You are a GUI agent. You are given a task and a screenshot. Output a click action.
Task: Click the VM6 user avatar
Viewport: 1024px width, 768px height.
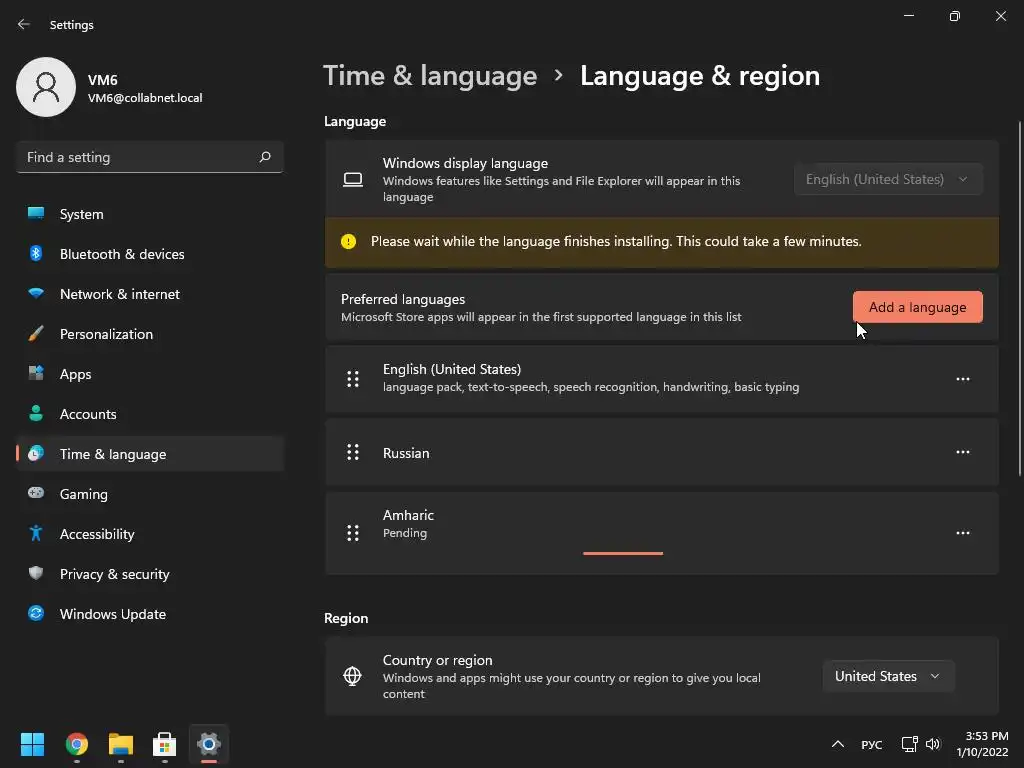(x=46, y=87)
